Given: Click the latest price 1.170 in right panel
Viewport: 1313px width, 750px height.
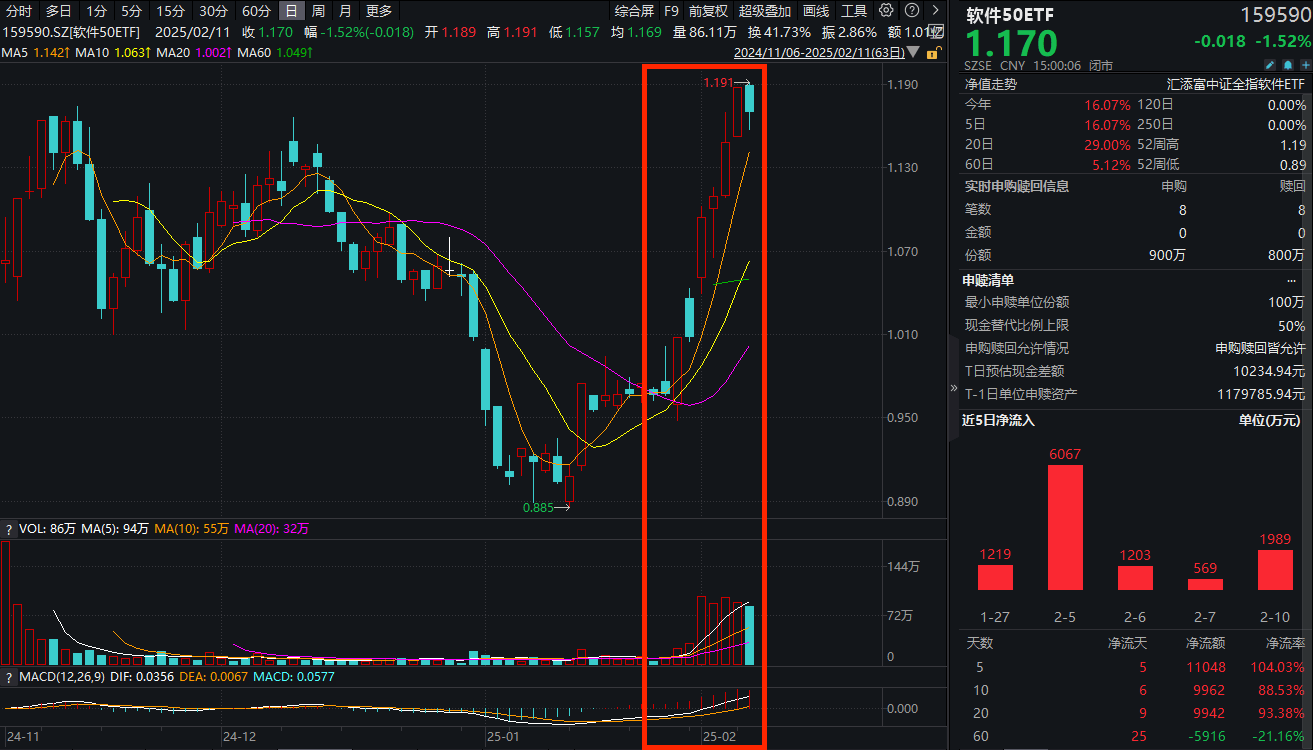Looking at the screenshot, I should (1011, 44).
